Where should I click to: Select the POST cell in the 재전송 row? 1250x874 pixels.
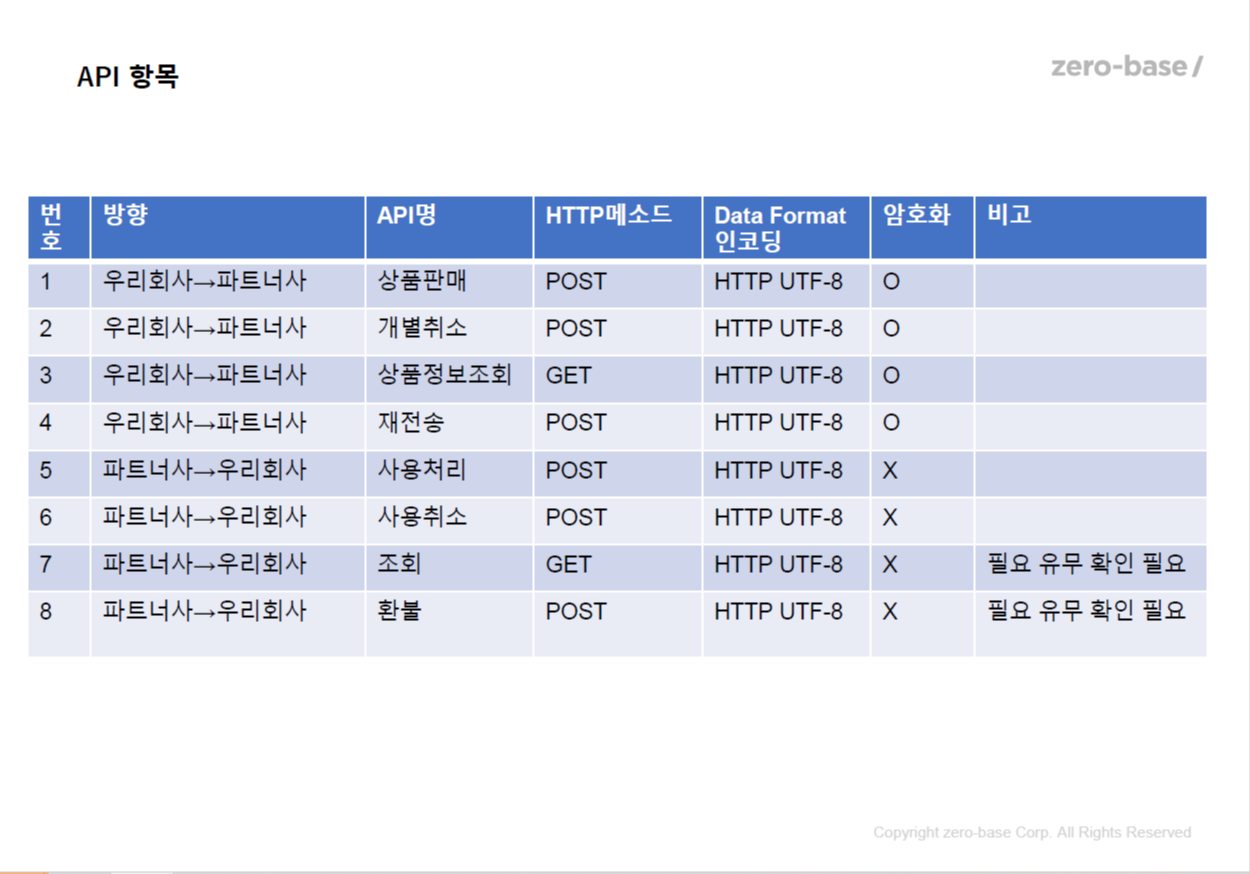[618, 425]
